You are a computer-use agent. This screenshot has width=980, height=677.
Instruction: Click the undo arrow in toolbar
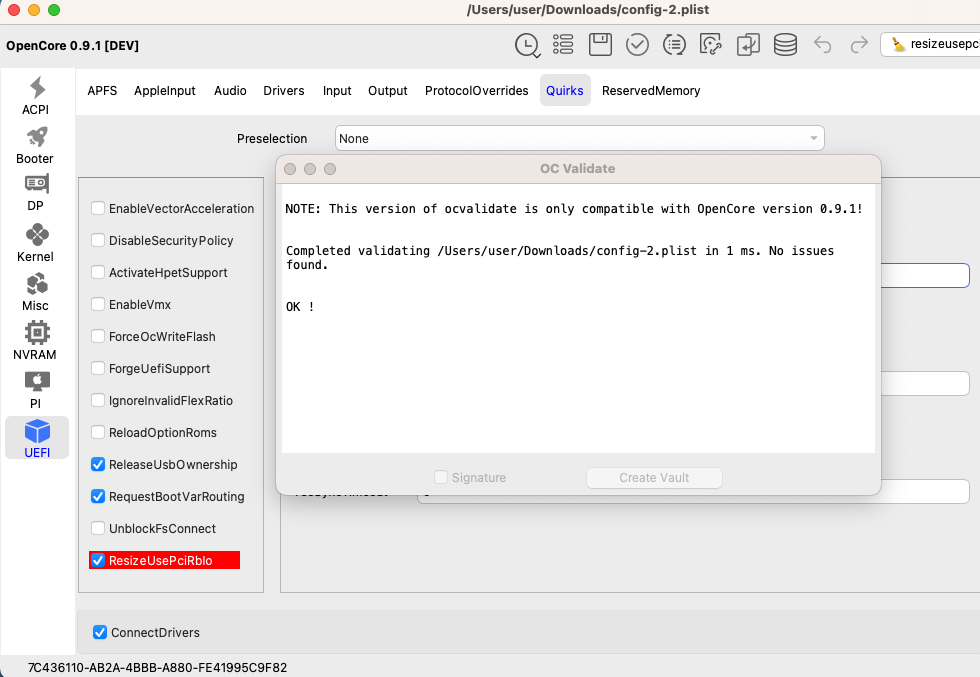point(822,44)
